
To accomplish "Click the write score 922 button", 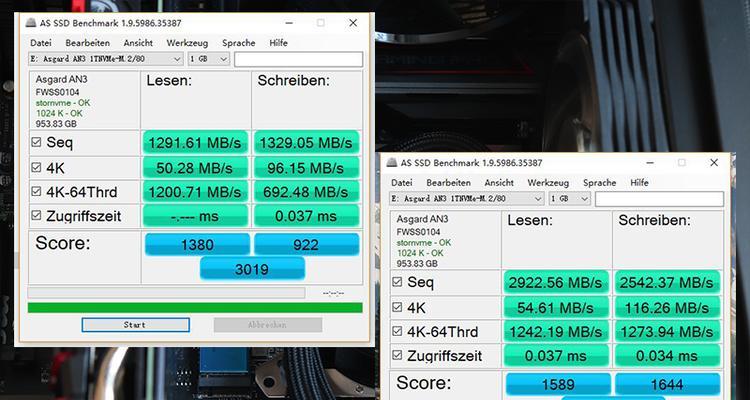I will point(306,244).
